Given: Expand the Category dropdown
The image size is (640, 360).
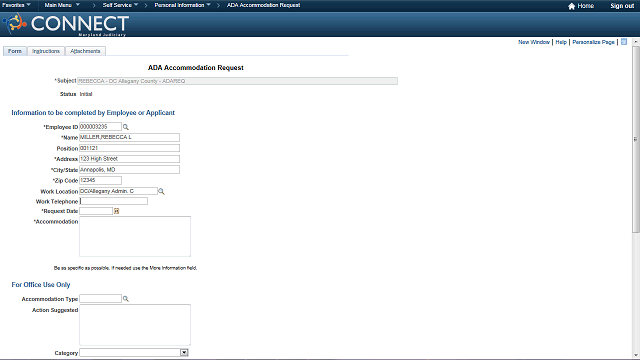Looking at the screenshot, I should point(184,353).
